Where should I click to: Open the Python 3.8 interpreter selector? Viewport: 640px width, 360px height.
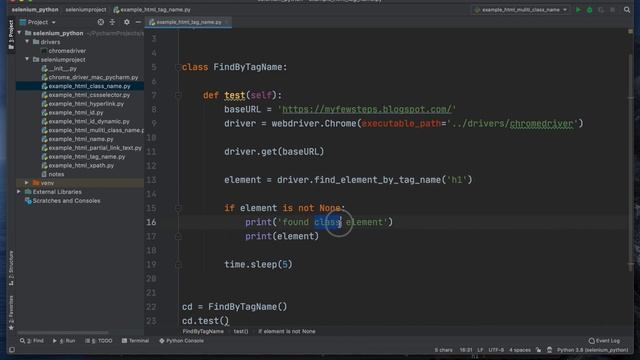[x=592, y=350]
